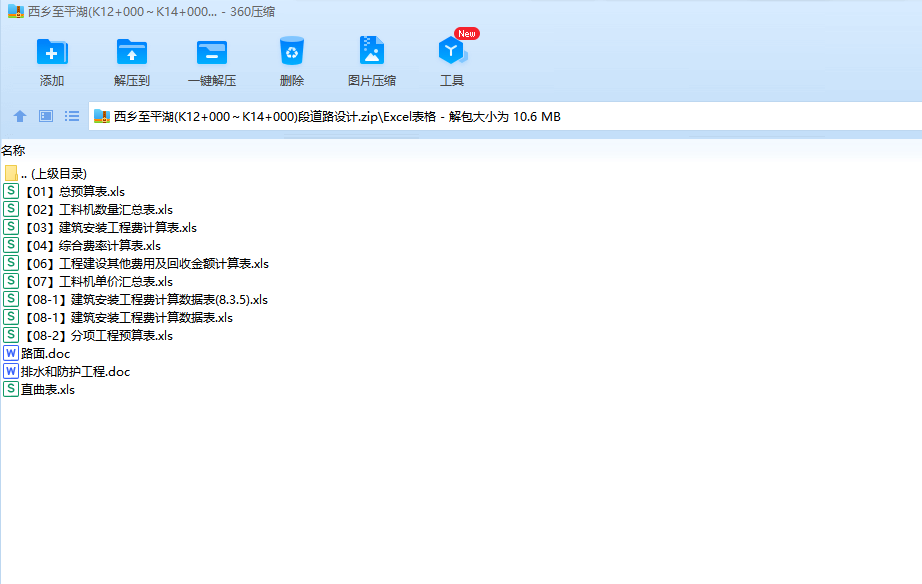Viewport: 922px width, 584px height.
Task: Open the 图片压缩 image compression tool
Action: pyautogui.click(x=372, y=51)
